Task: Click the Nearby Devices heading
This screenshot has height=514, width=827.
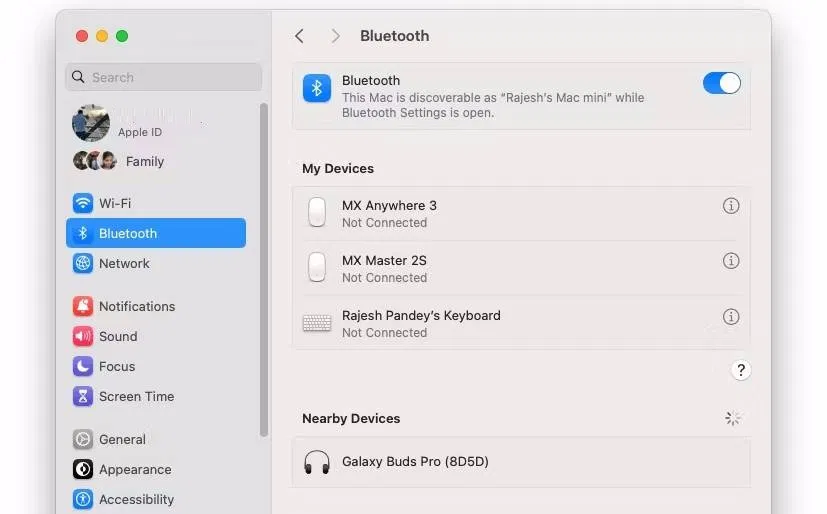Action: click(x=351, y=419)
